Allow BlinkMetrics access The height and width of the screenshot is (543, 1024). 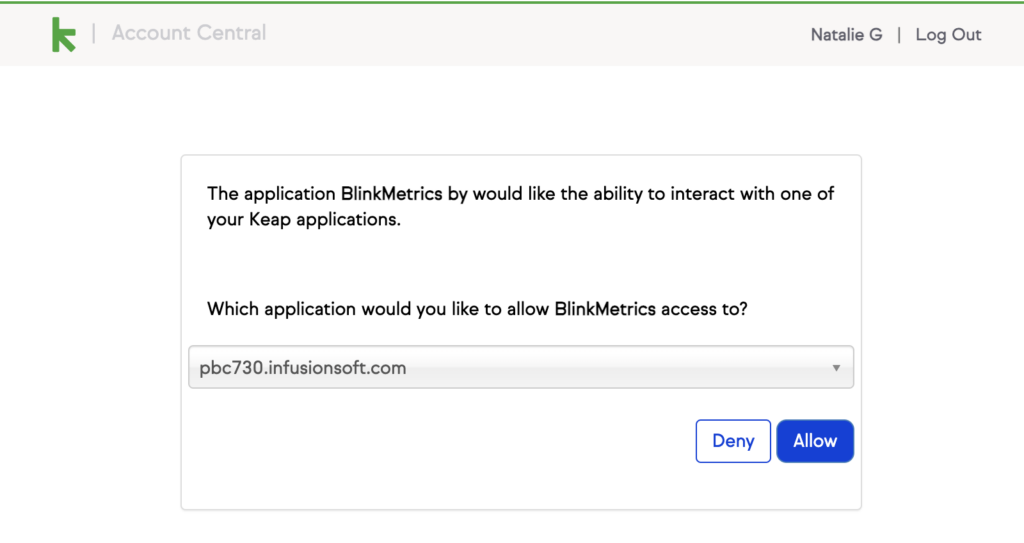[x=815, y=441]
